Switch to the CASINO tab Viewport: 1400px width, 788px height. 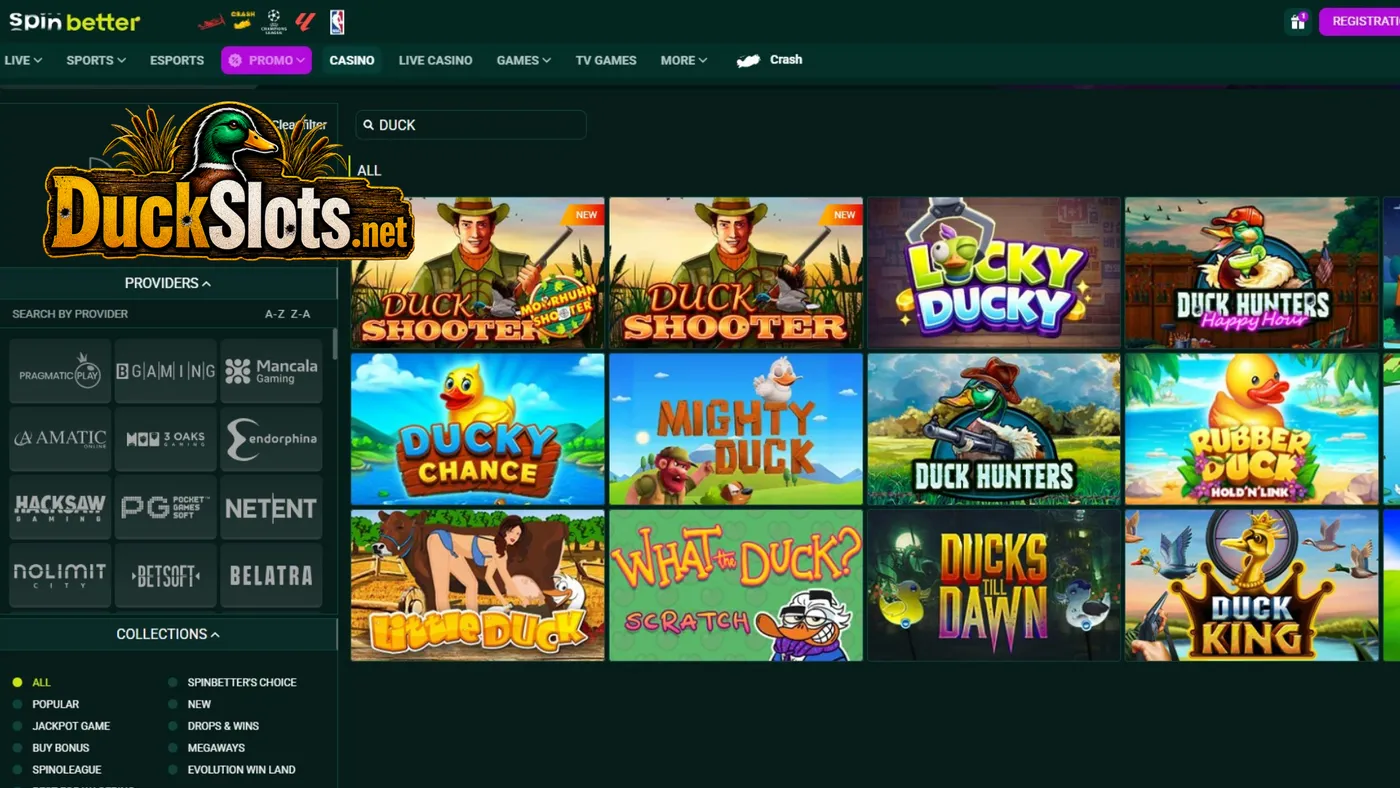coord(352,60)
